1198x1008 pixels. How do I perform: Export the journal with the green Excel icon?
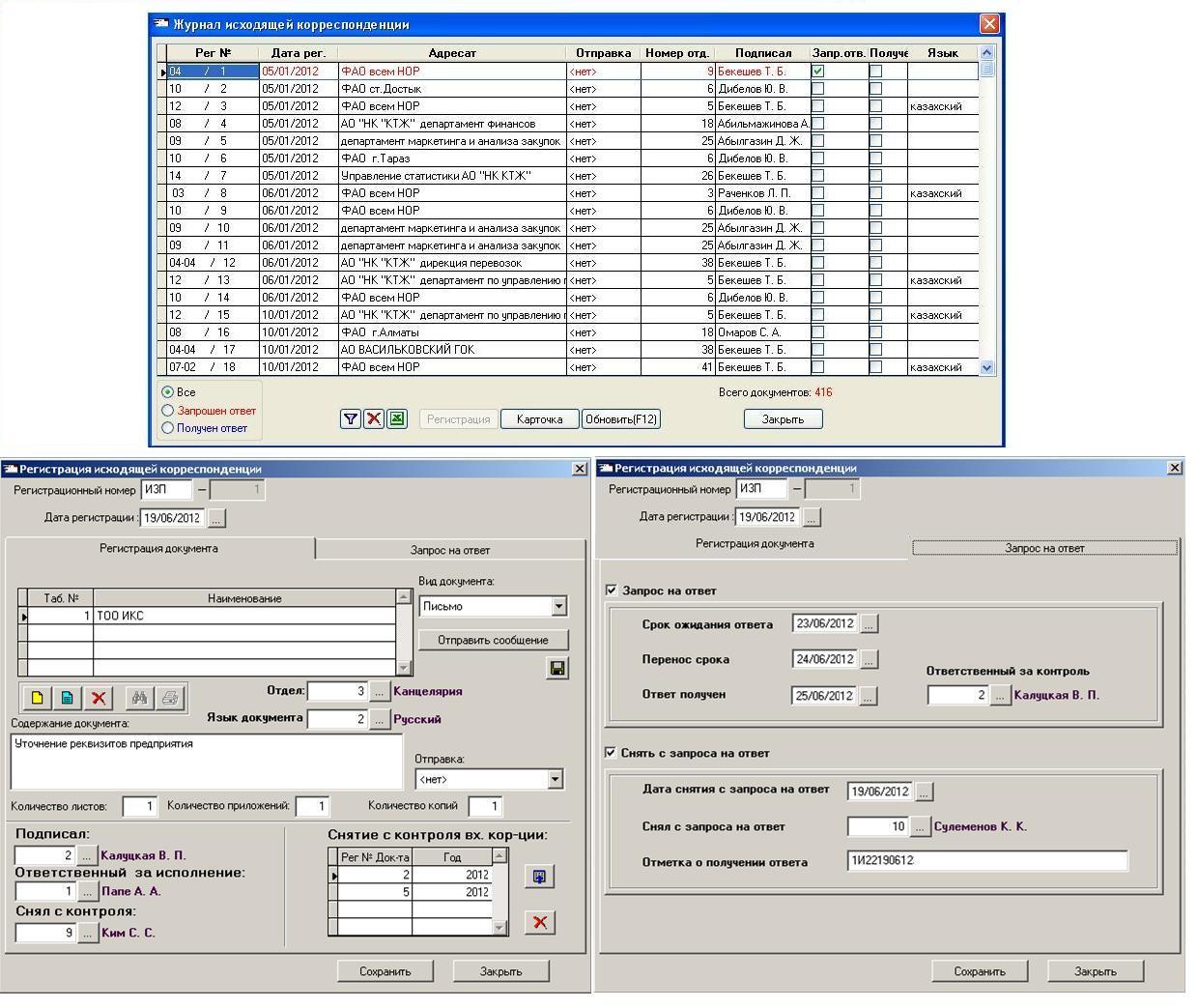[396, 419]
